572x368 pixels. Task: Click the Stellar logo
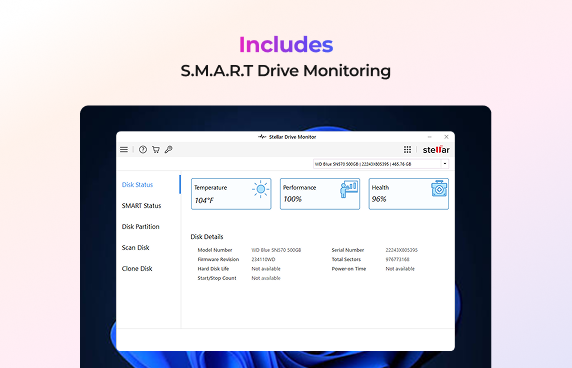(436, 150)
